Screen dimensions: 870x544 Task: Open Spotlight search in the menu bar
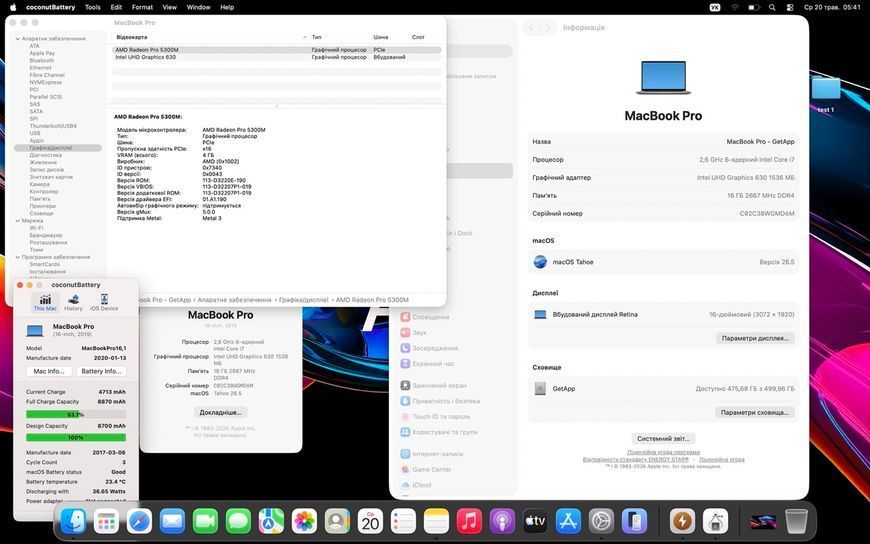(x=772, y=7)
